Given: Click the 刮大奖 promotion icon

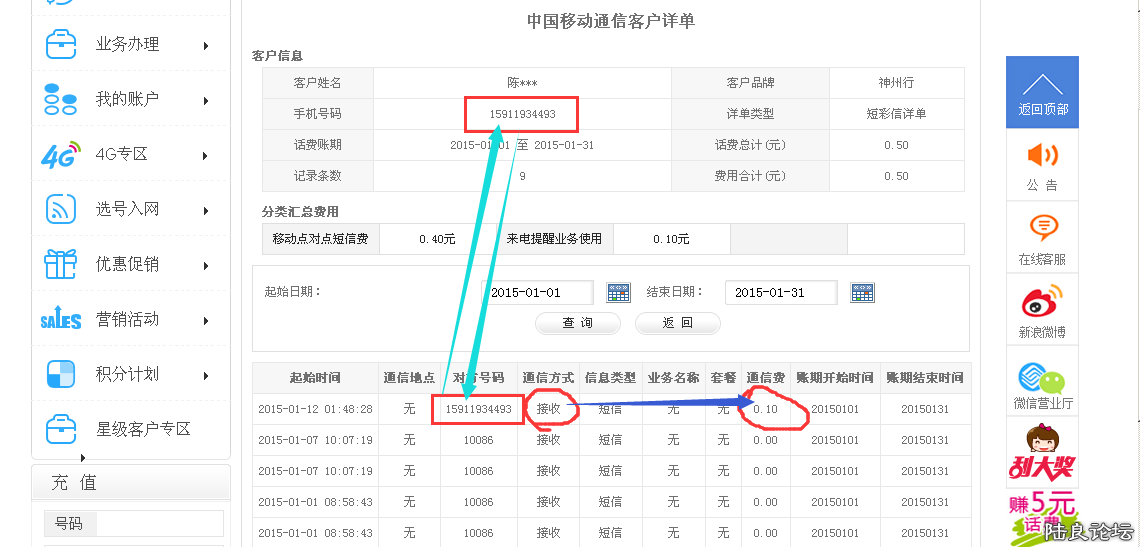Looking at the screenshot, I should coord(1042,454).
